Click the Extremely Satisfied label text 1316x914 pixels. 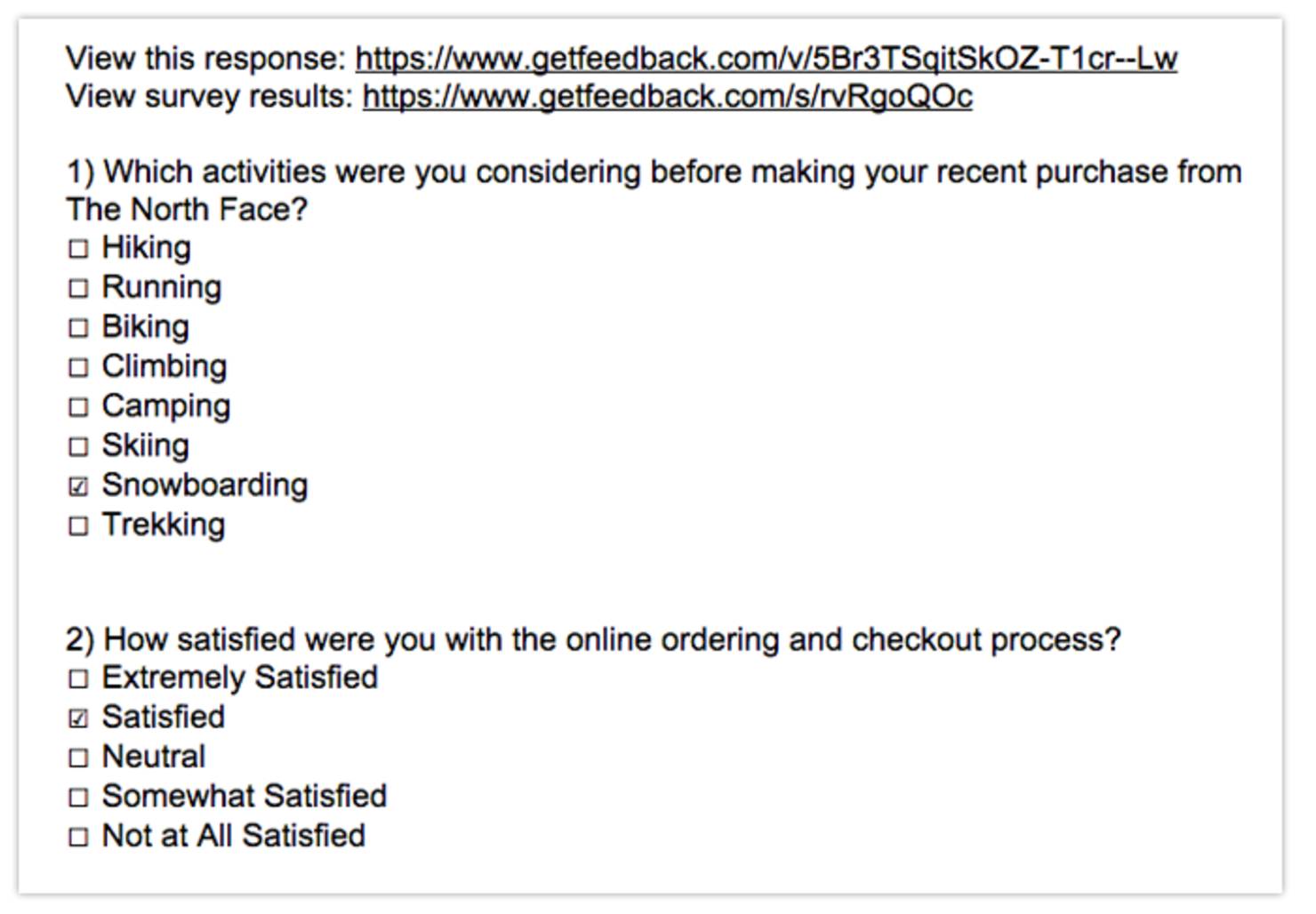(240, 677)
